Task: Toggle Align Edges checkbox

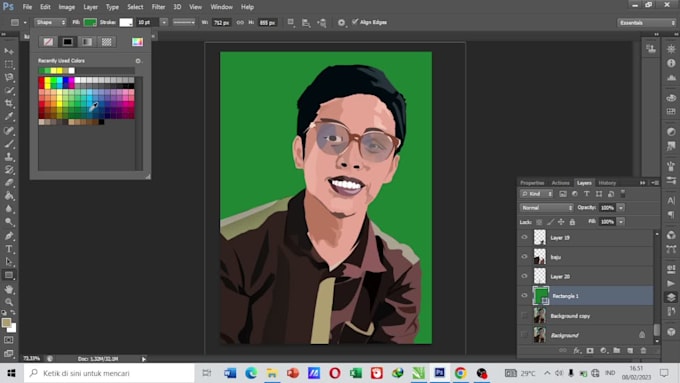Action: (x=355, y=22)
